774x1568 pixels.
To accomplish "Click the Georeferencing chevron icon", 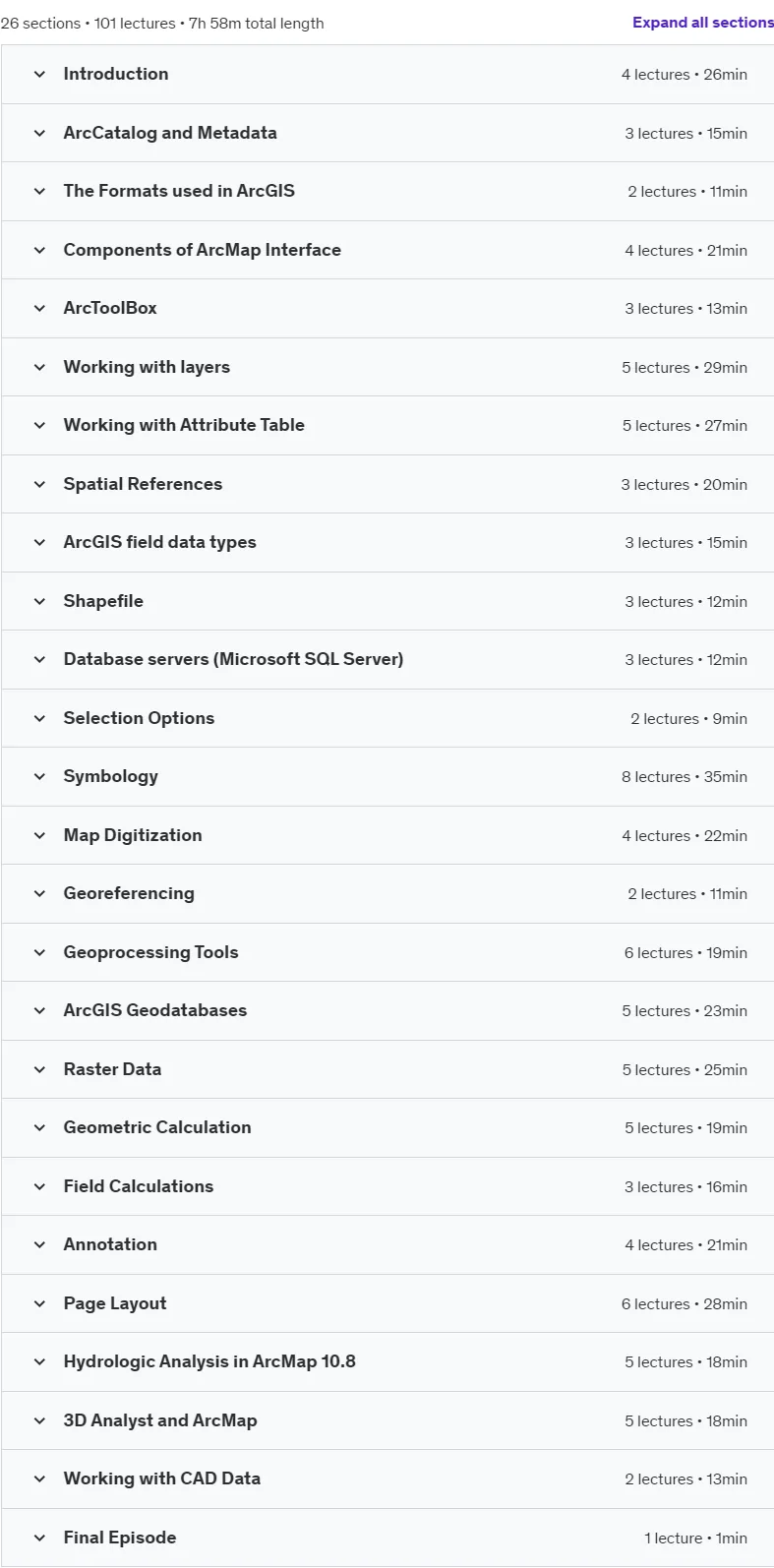I will click(x=39, y=894).
